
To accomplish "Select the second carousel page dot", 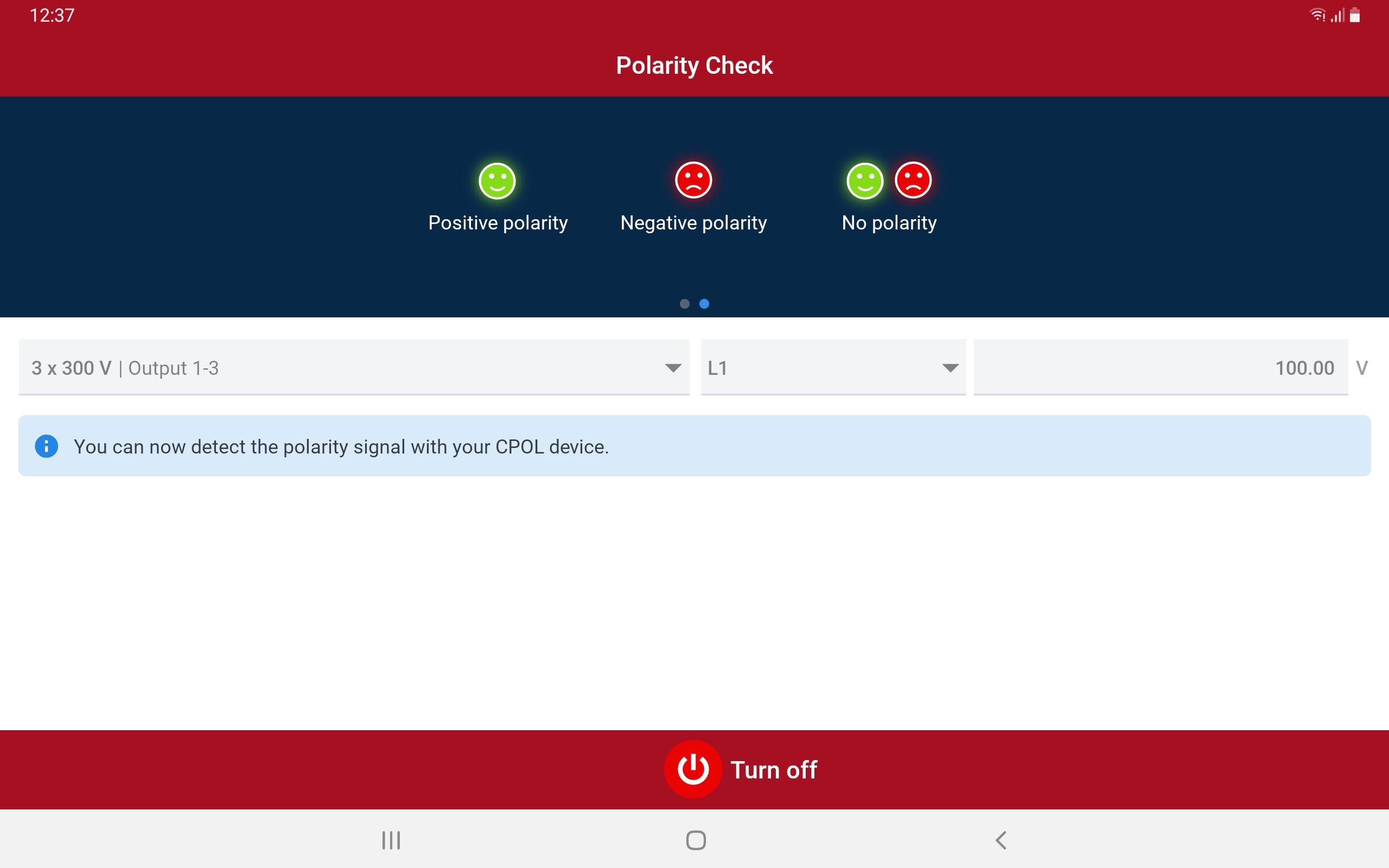I will tap(704, 304).
